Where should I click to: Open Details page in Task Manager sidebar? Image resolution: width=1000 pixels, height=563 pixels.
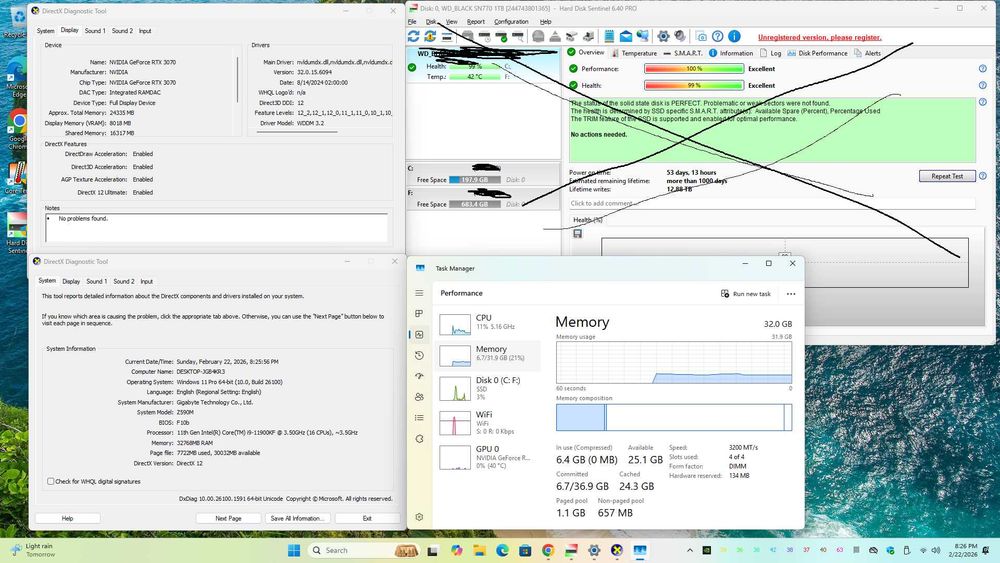point(419,418)
